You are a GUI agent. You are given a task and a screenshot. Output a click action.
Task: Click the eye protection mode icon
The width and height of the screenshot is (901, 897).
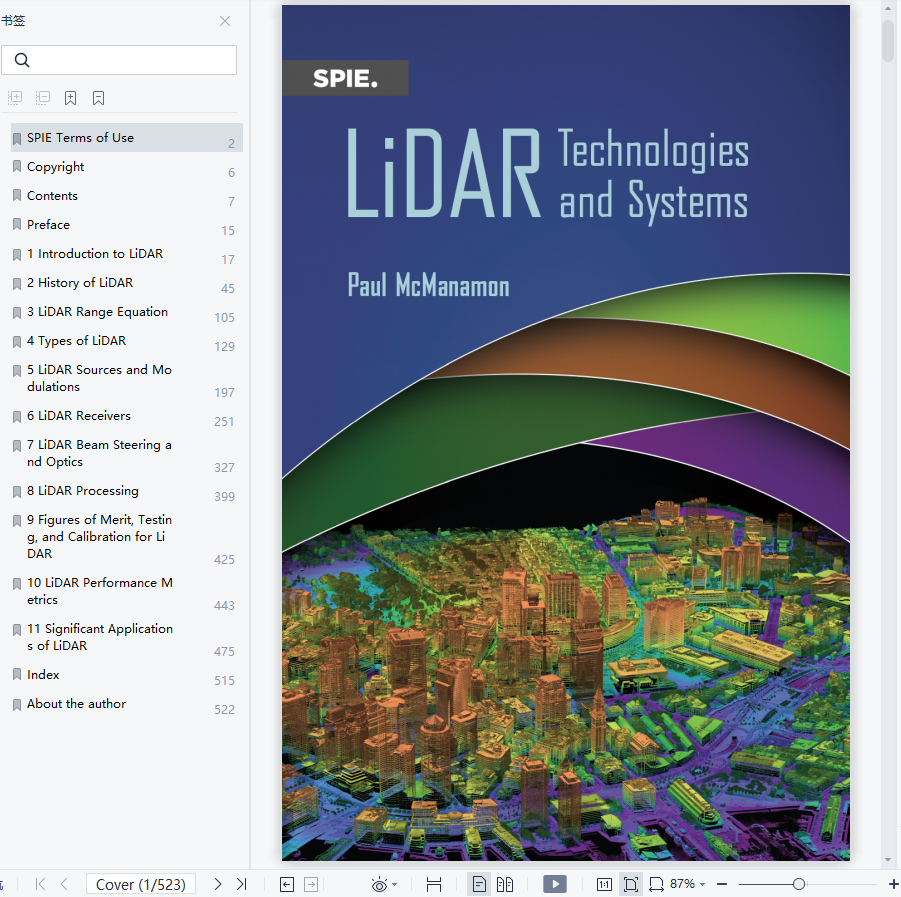click(379, 884)
